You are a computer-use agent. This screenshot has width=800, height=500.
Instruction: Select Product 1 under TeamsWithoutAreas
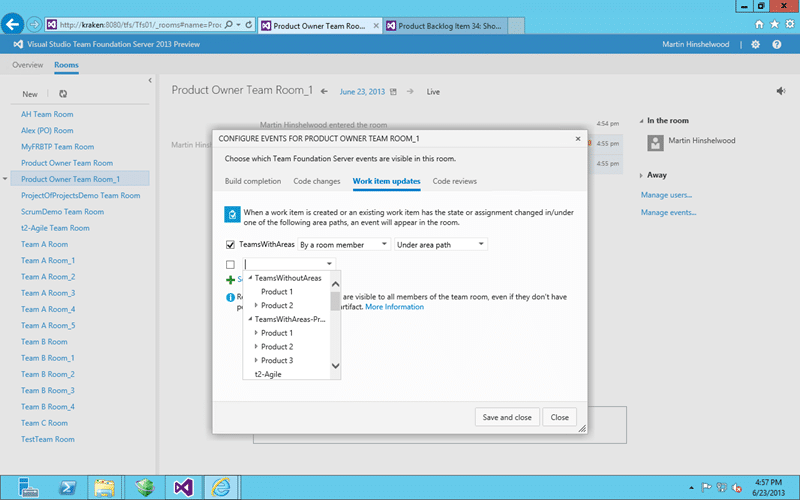(x=277, y=292)
